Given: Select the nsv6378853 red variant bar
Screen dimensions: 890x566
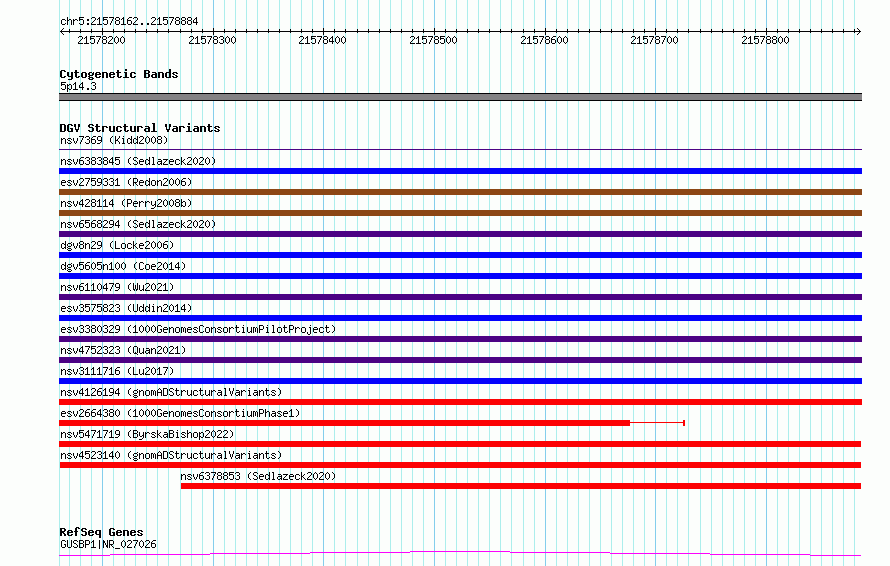Looking at the screenshot, I should pos(521,486).
